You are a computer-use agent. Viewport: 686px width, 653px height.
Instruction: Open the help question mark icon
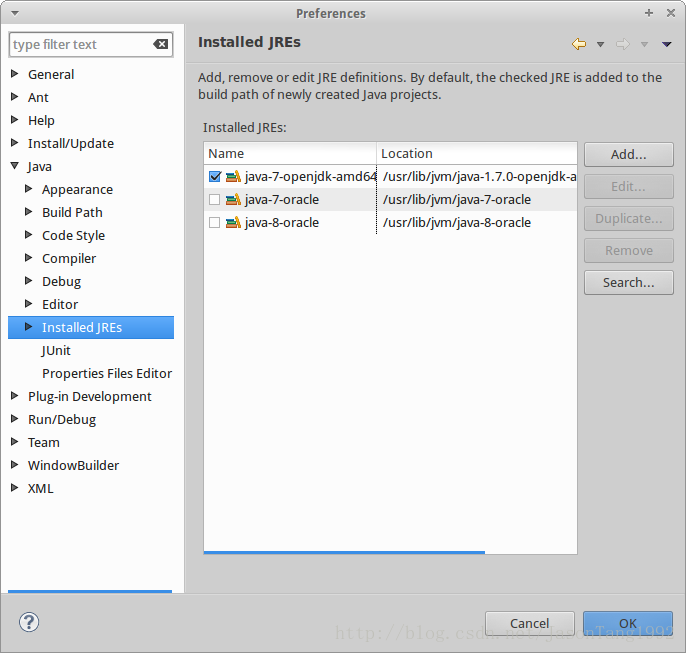[29, 622]
